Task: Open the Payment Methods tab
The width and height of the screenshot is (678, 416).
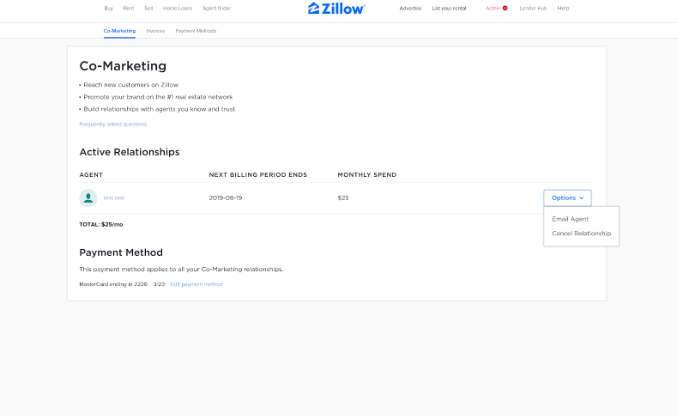Action: 196,31
